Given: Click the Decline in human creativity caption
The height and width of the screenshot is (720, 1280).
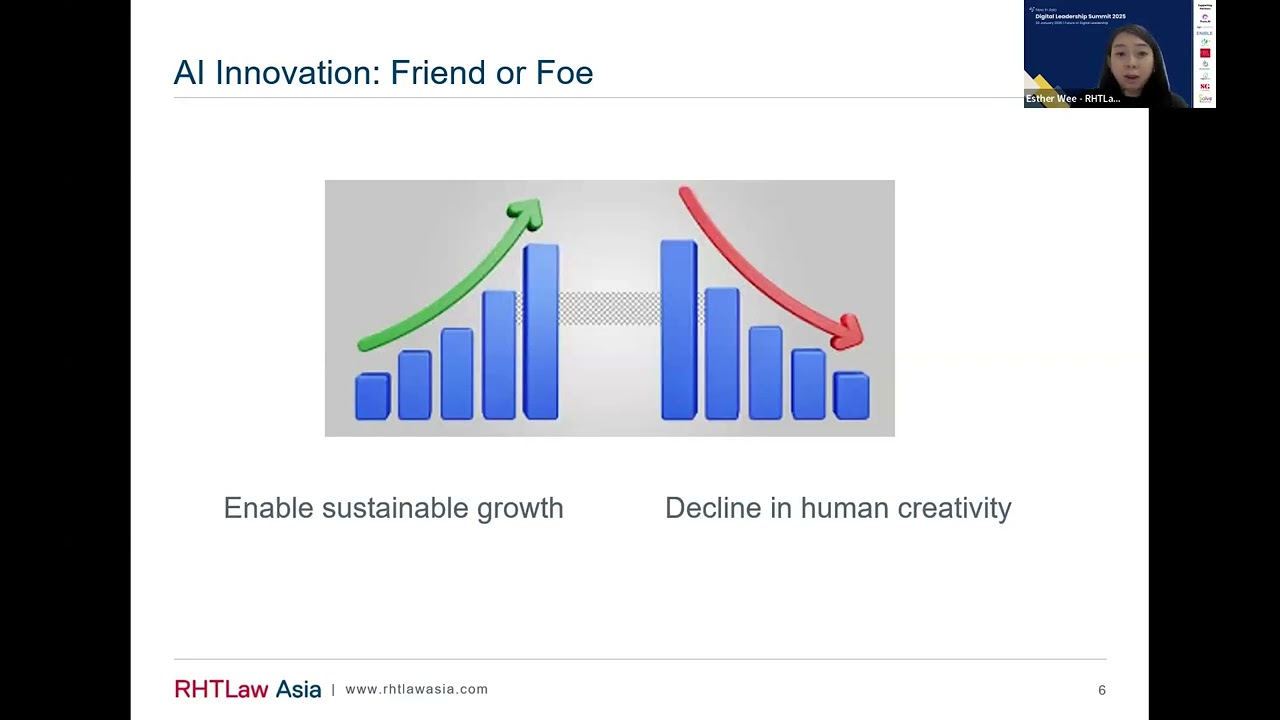Looking at the screenshot, I should click(838, 508).
